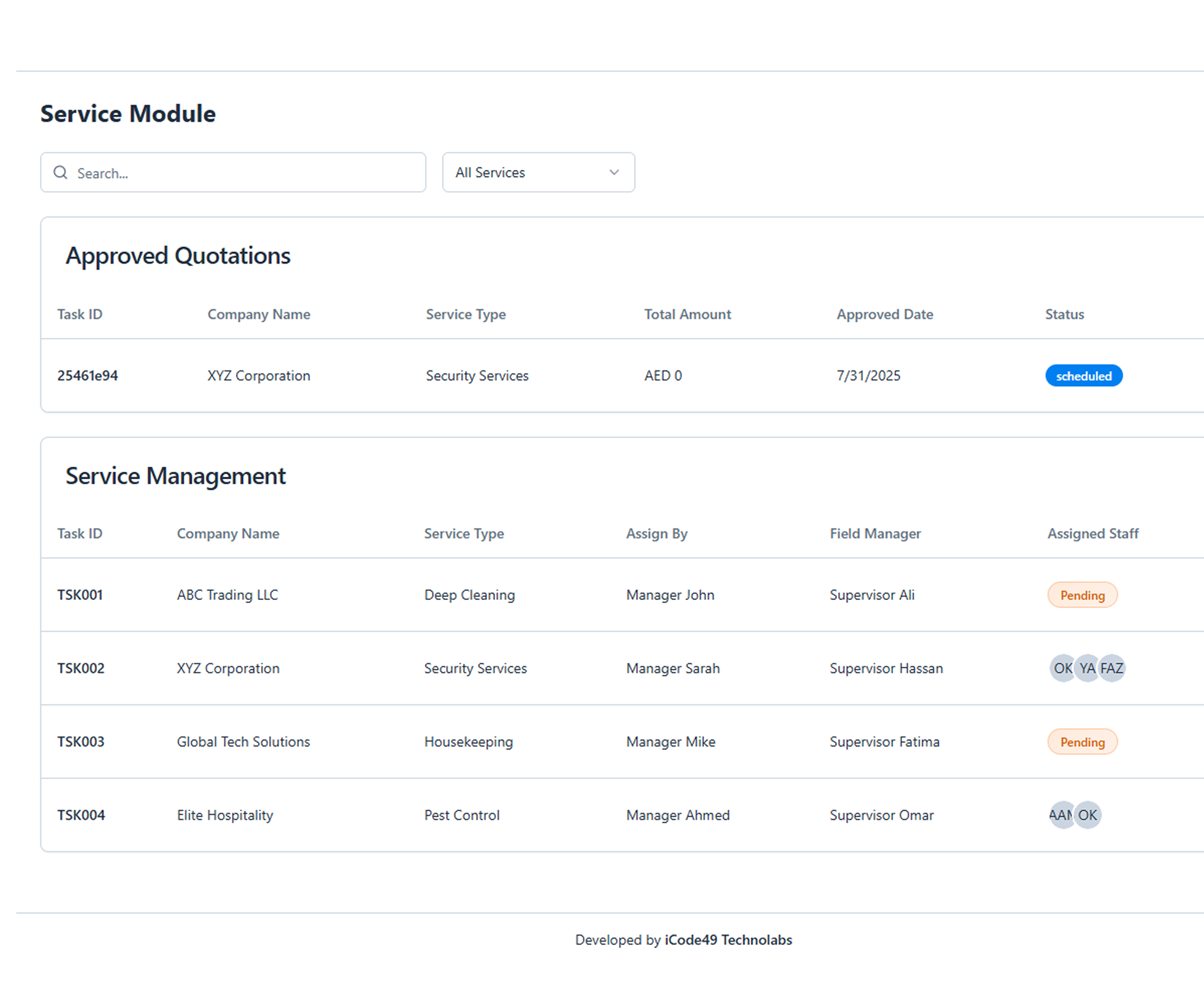
Task: Click the Total Amount column header
Action: pyautogui.click(x=687, y=314)
